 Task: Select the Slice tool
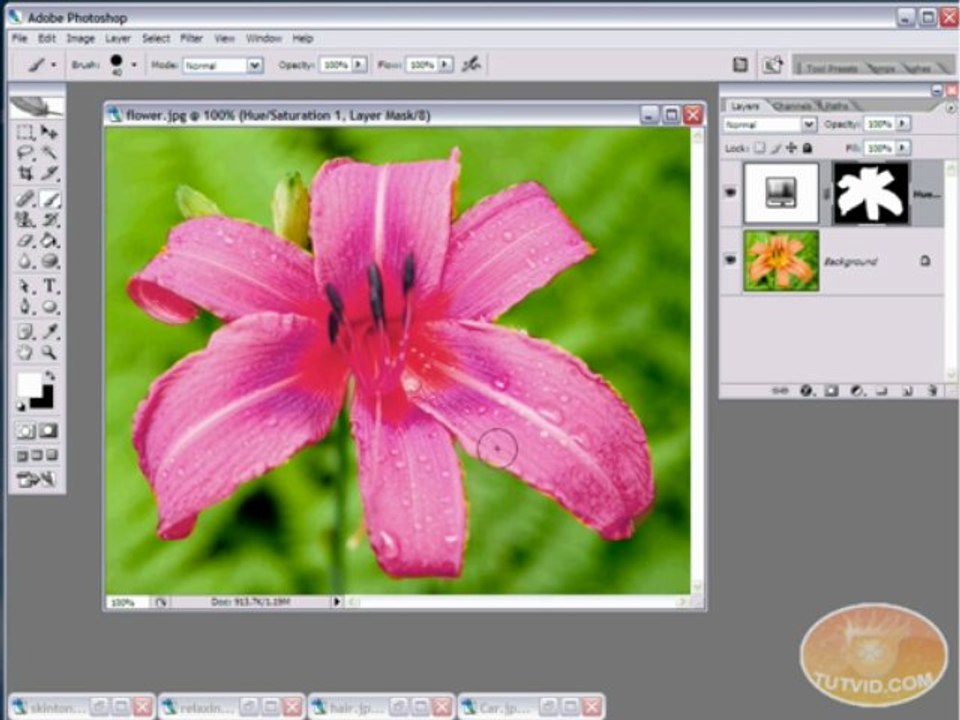(49, 173)
